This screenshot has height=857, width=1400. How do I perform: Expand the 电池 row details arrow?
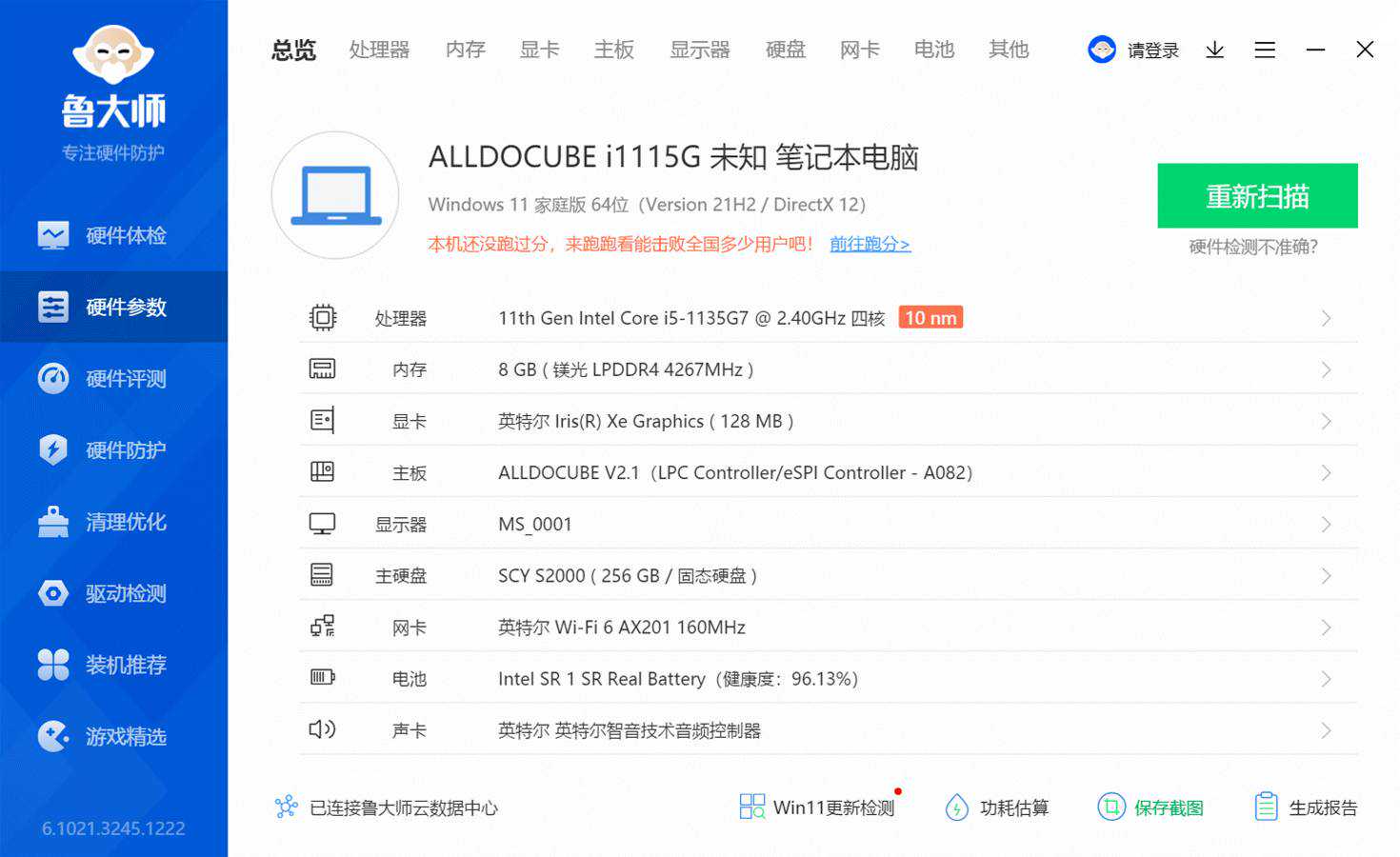(1326, 679)
